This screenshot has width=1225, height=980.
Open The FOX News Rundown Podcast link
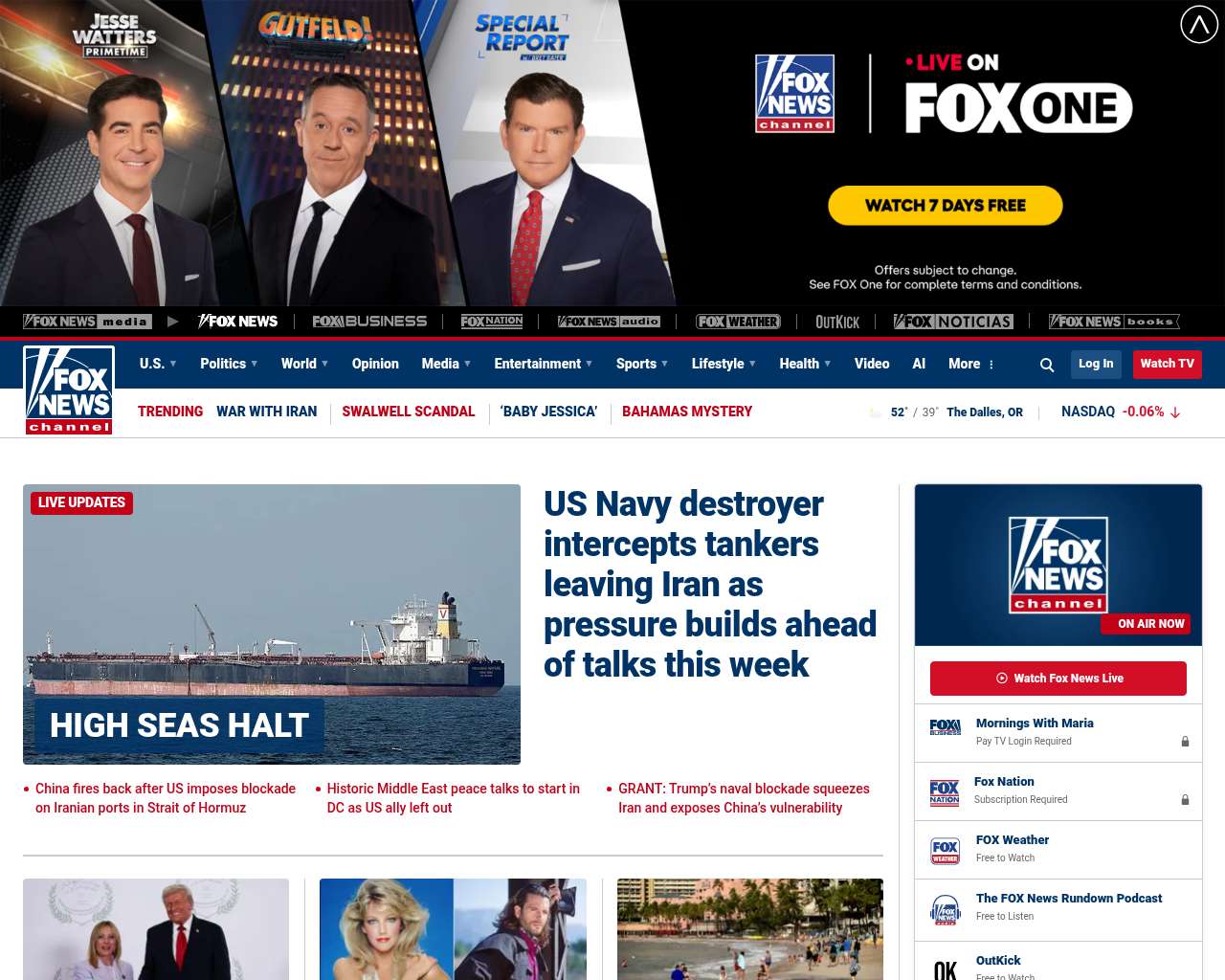click(1069, 899)
